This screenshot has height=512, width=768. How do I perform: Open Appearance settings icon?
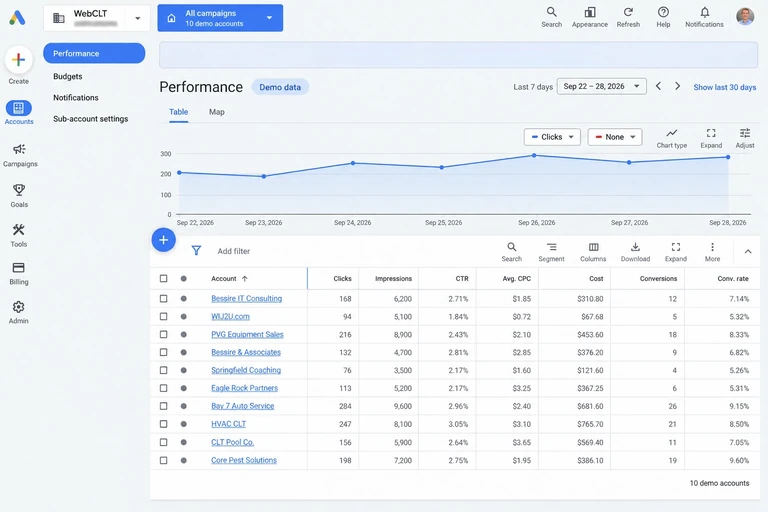(590, 12)
